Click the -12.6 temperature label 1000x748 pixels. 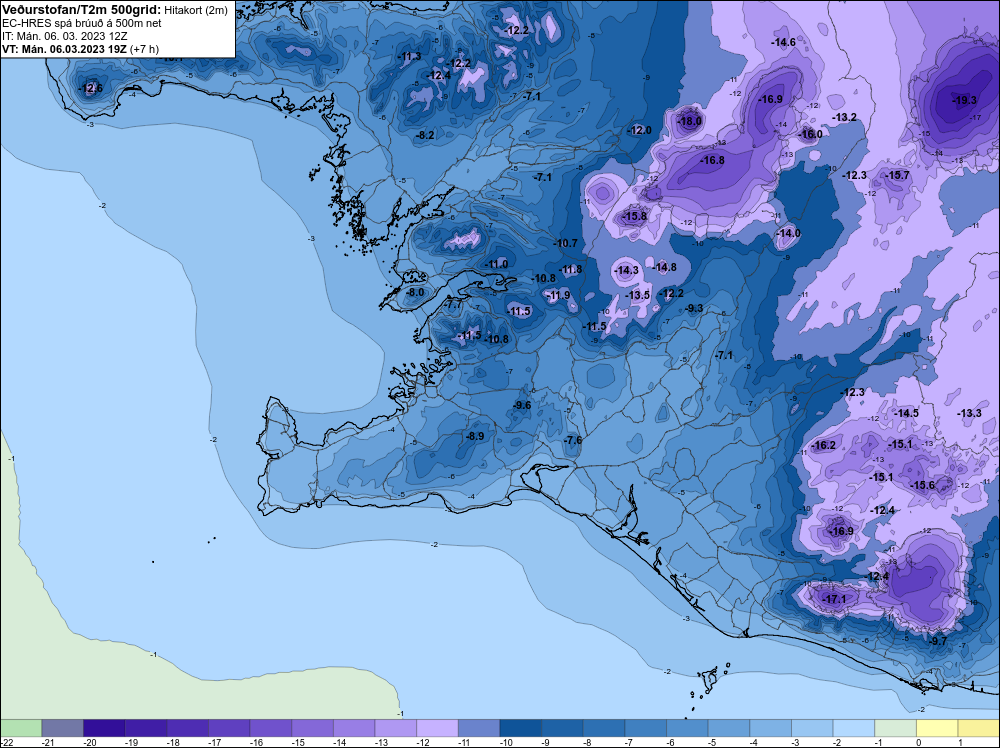91,89
